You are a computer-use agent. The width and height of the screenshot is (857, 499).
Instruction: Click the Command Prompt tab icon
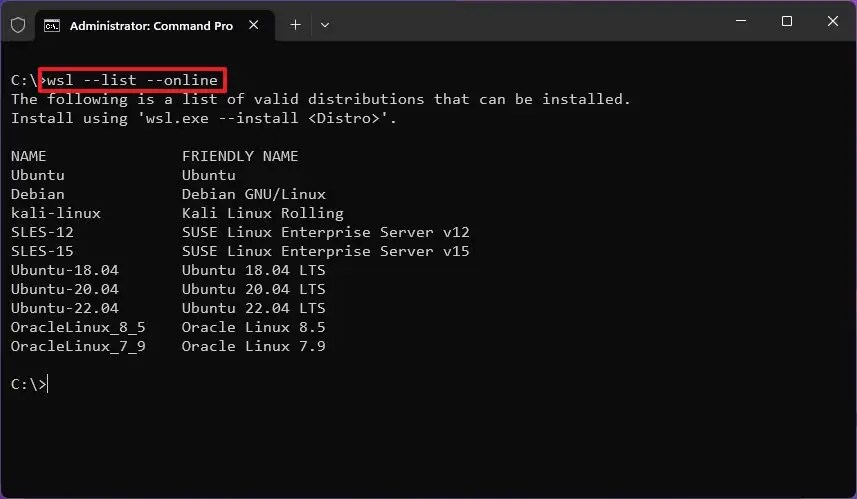pyautogui.click(x=52, y=26)
